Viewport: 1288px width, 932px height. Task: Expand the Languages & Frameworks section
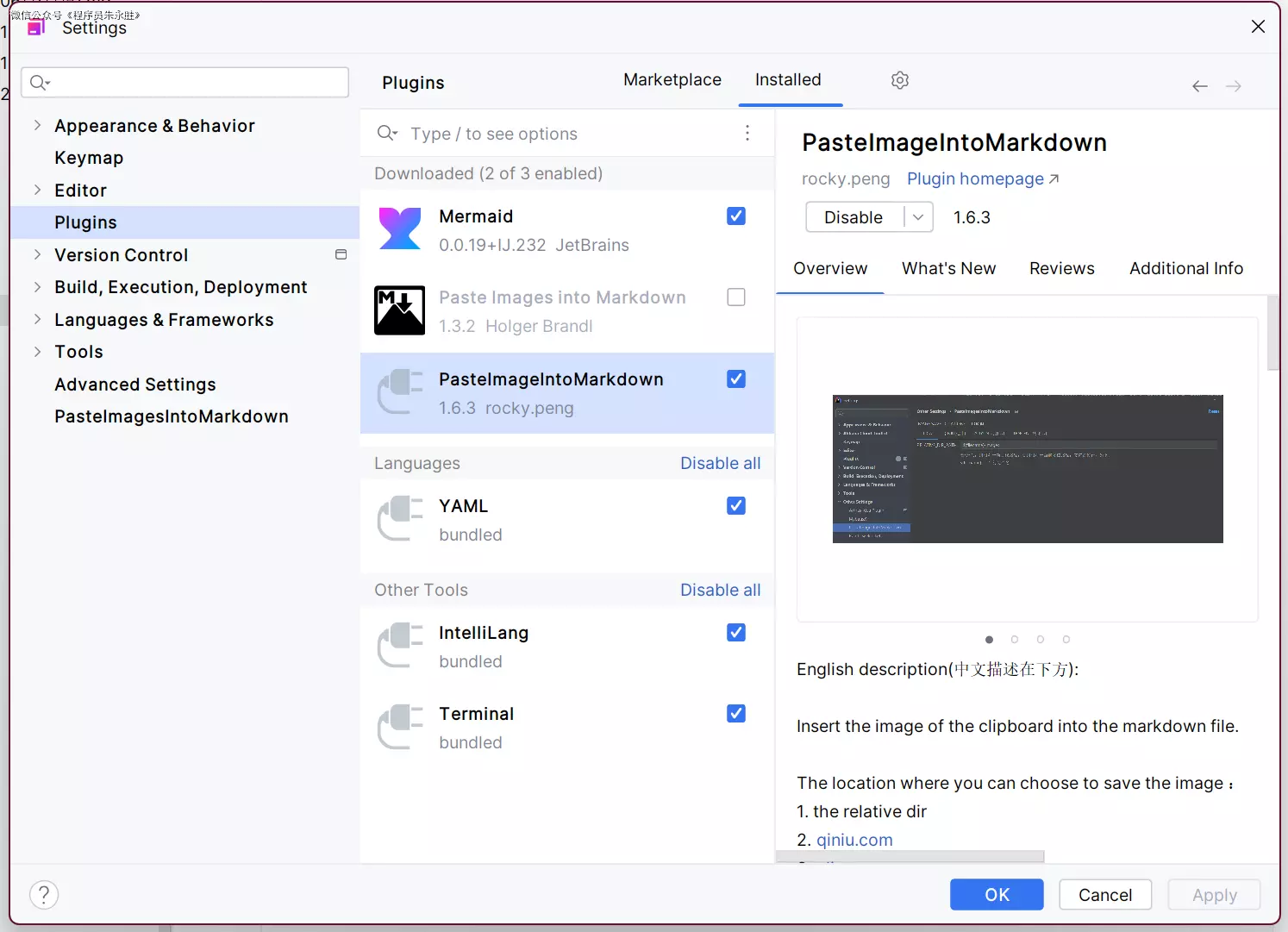(37, 319)
